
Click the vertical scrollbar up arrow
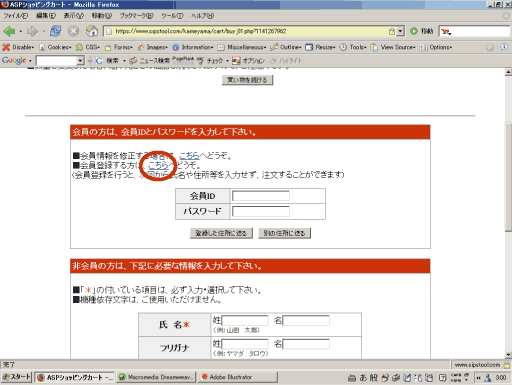pyautogui.click(x=508, y=72)
